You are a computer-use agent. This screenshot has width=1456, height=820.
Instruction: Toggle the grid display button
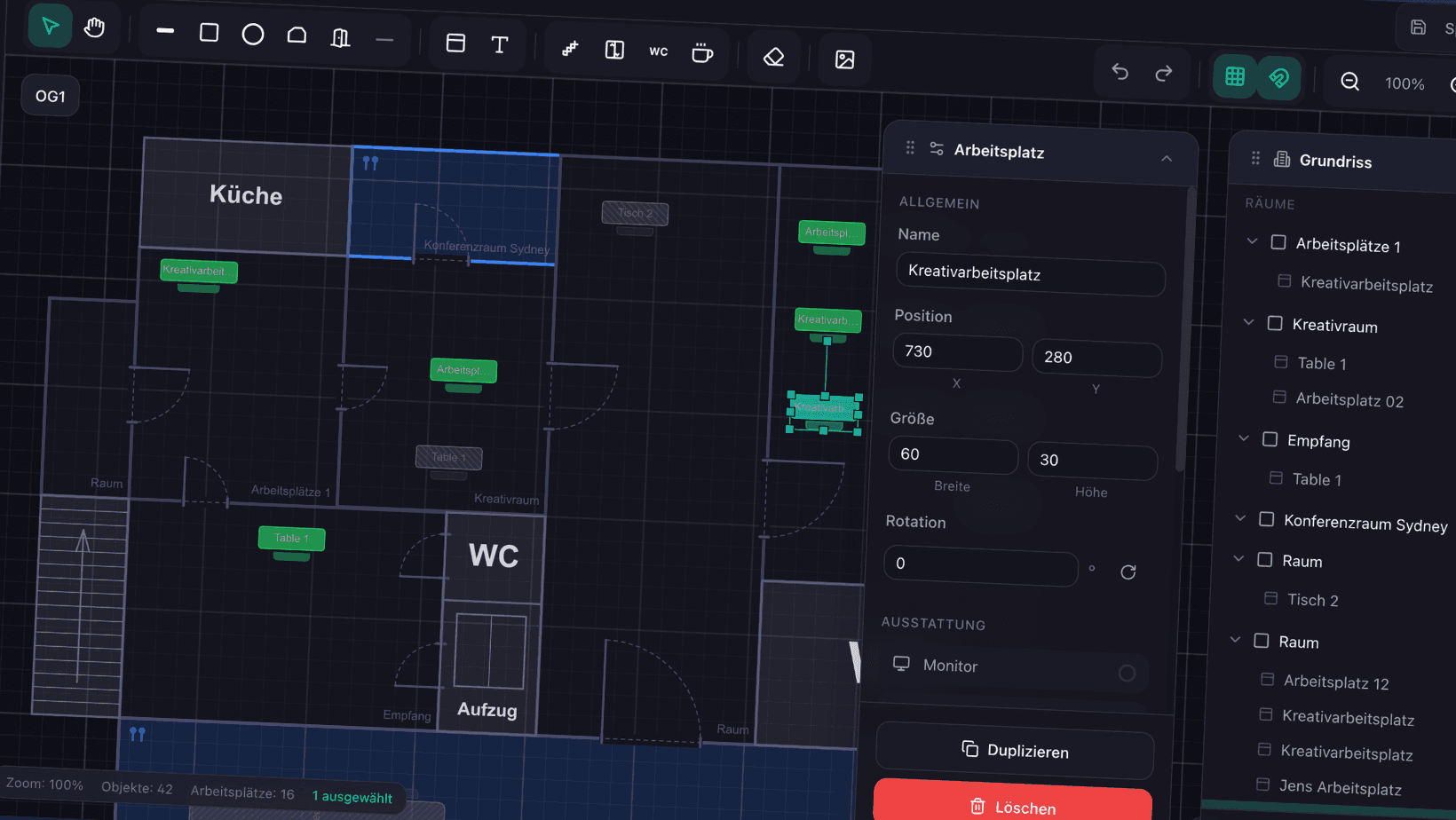coord(1235,76)
